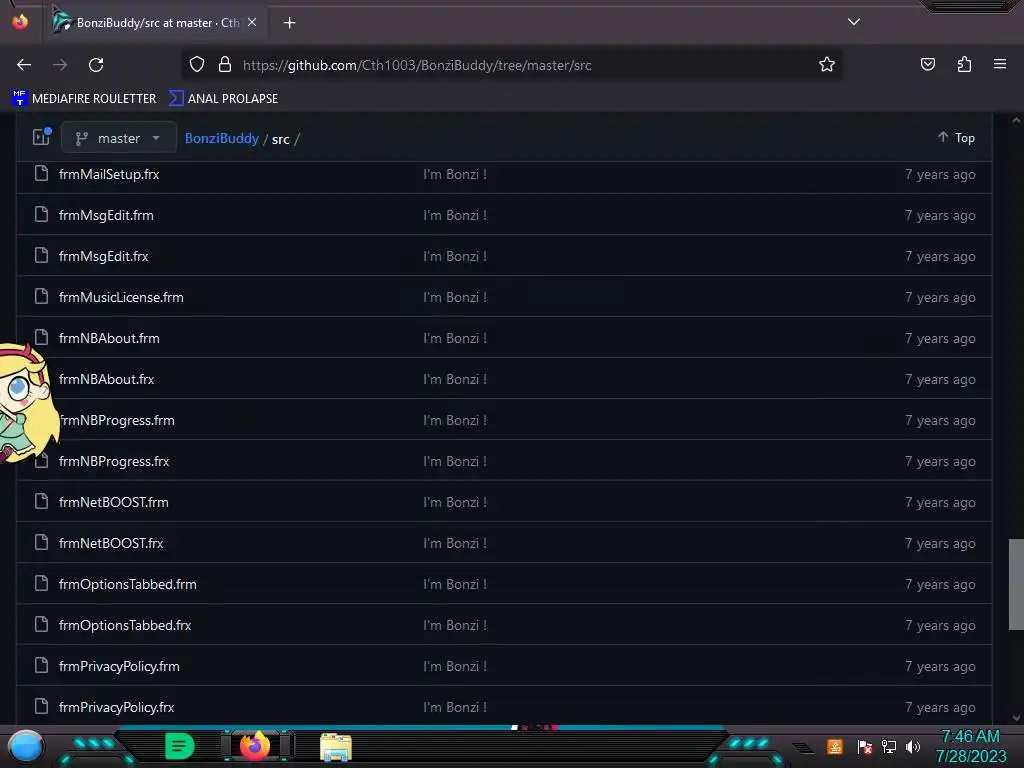Click '7 years ago' on frmOptionsTabbed.frm row
The width and height of the screenshot is (1024, 768).
tap(940, 584)
